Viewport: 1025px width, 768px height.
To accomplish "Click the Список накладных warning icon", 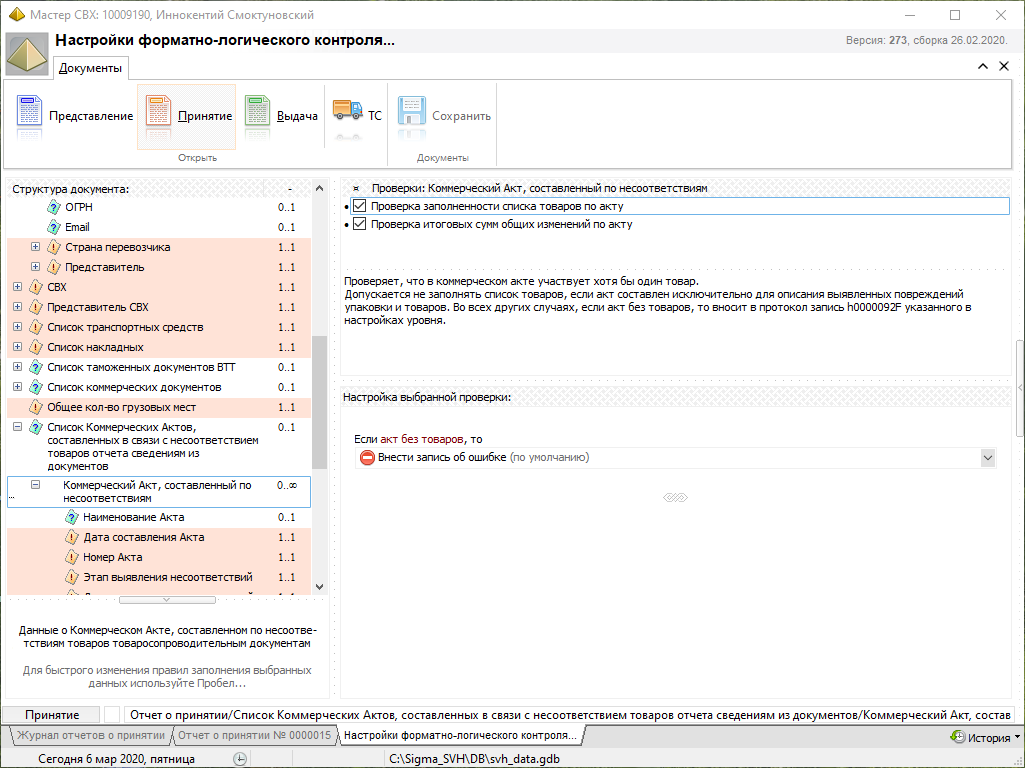I will click(x=36, y=347).
